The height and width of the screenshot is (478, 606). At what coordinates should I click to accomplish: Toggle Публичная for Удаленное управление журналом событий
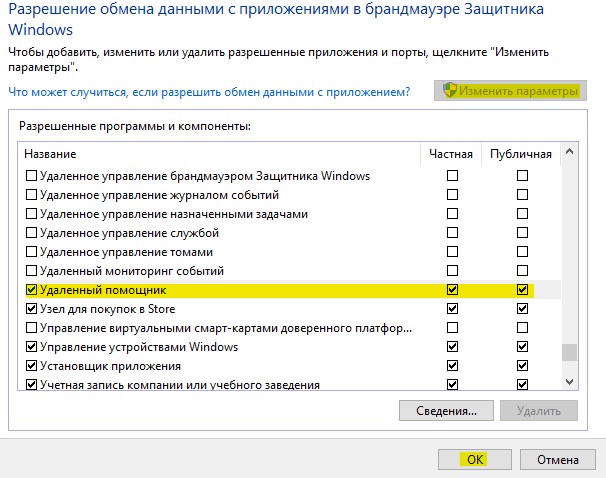(x=522, y=194)
